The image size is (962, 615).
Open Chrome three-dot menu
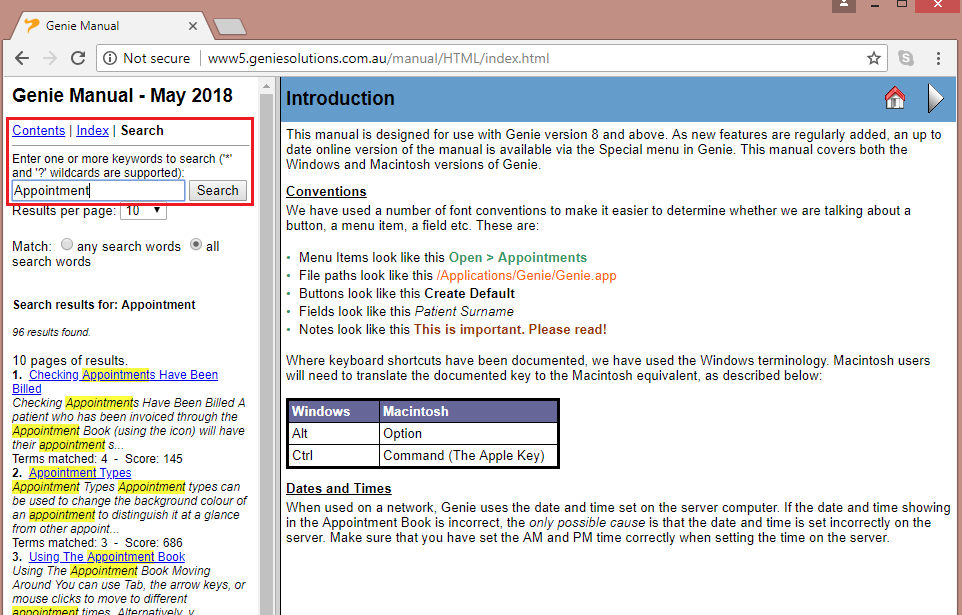938,58
